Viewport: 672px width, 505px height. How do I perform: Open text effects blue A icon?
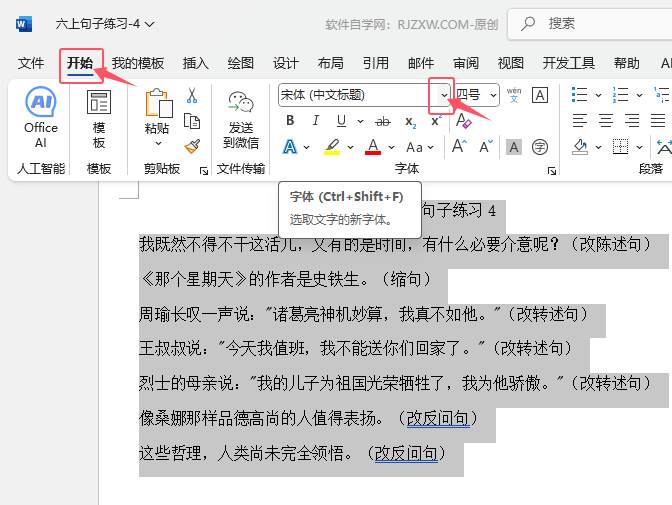pyautogui.click(x=290, y=147)
